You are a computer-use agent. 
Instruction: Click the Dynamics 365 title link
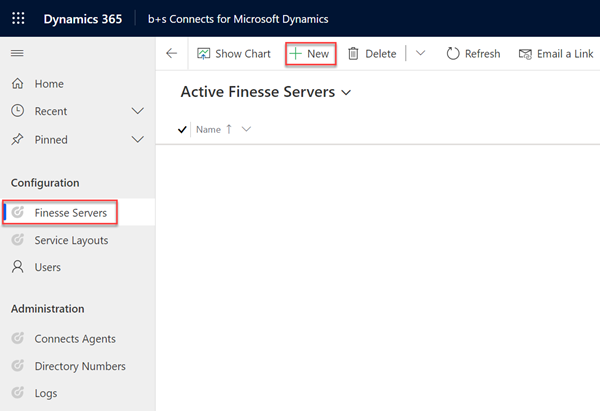point(83,19)
